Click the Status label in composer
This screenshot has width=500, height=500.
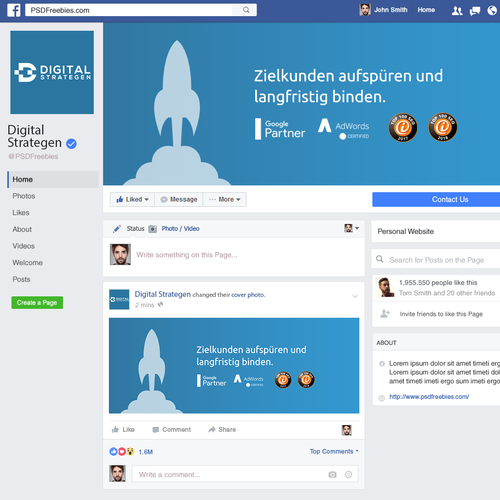[x=135, y=229]
